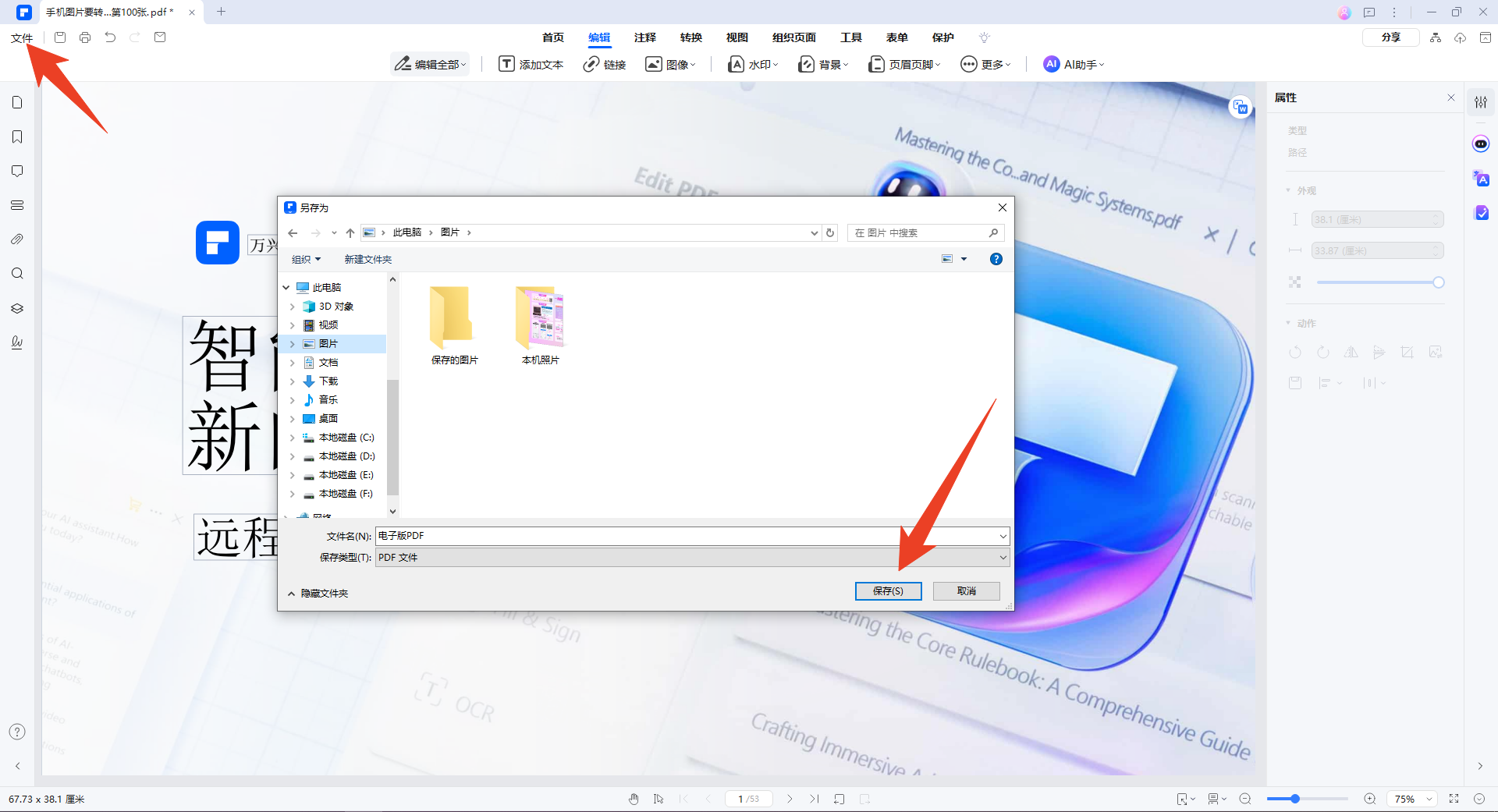Viewport: 1498px width, 812px height.
Task: Select 桌面 in the folder tree
Action: pos(328,419)
